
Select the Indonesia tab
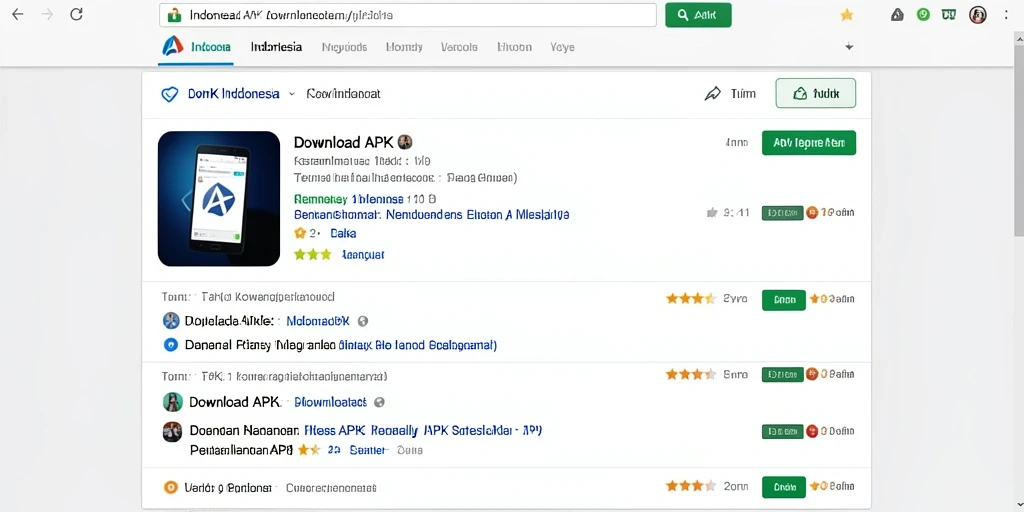tap(276, 47)
